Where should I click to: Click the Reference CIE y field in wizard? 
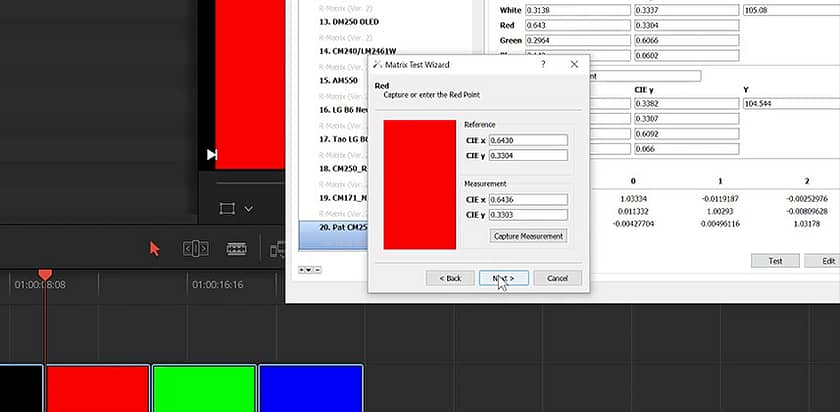(x=528, y=155)
